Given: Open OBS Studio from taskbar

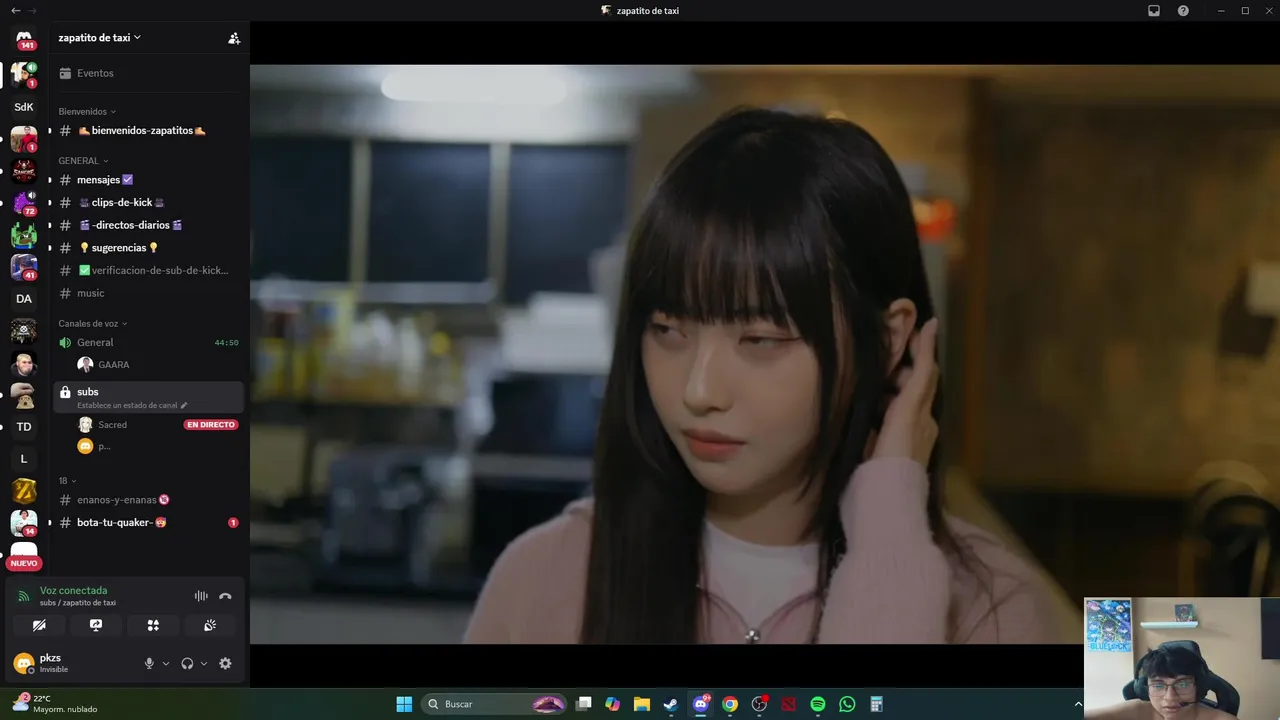Looking at the screenshot, I should (759, 704).
